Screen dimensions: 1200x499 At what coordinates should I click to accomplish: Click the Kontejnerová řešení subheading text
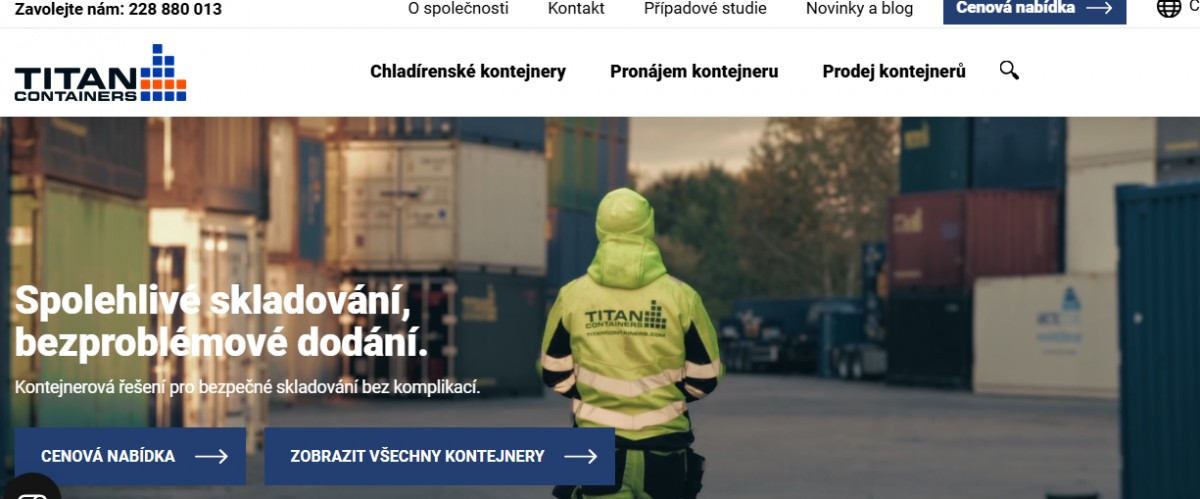tap(247, 386)
